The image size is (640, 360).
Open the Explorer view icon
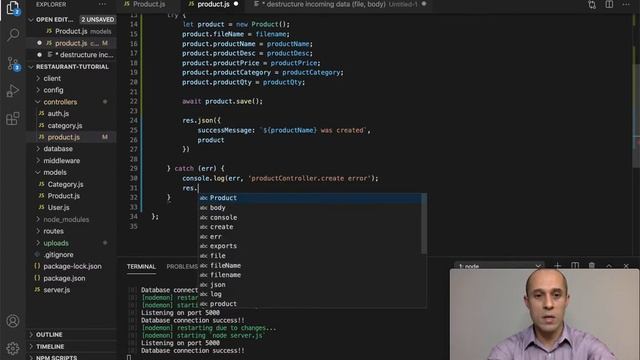(x=13, y=7)
